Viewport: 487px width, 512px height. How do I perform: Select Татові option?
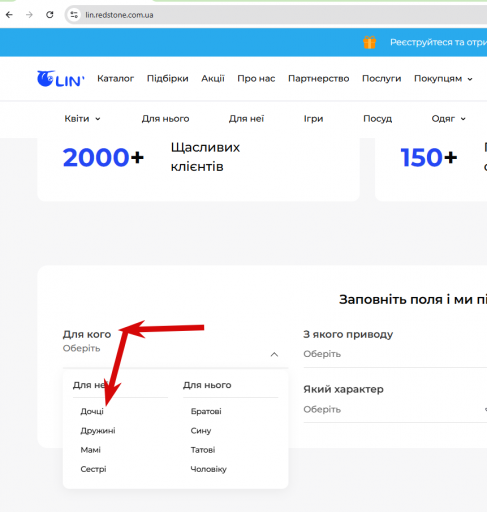click(203, 450)
